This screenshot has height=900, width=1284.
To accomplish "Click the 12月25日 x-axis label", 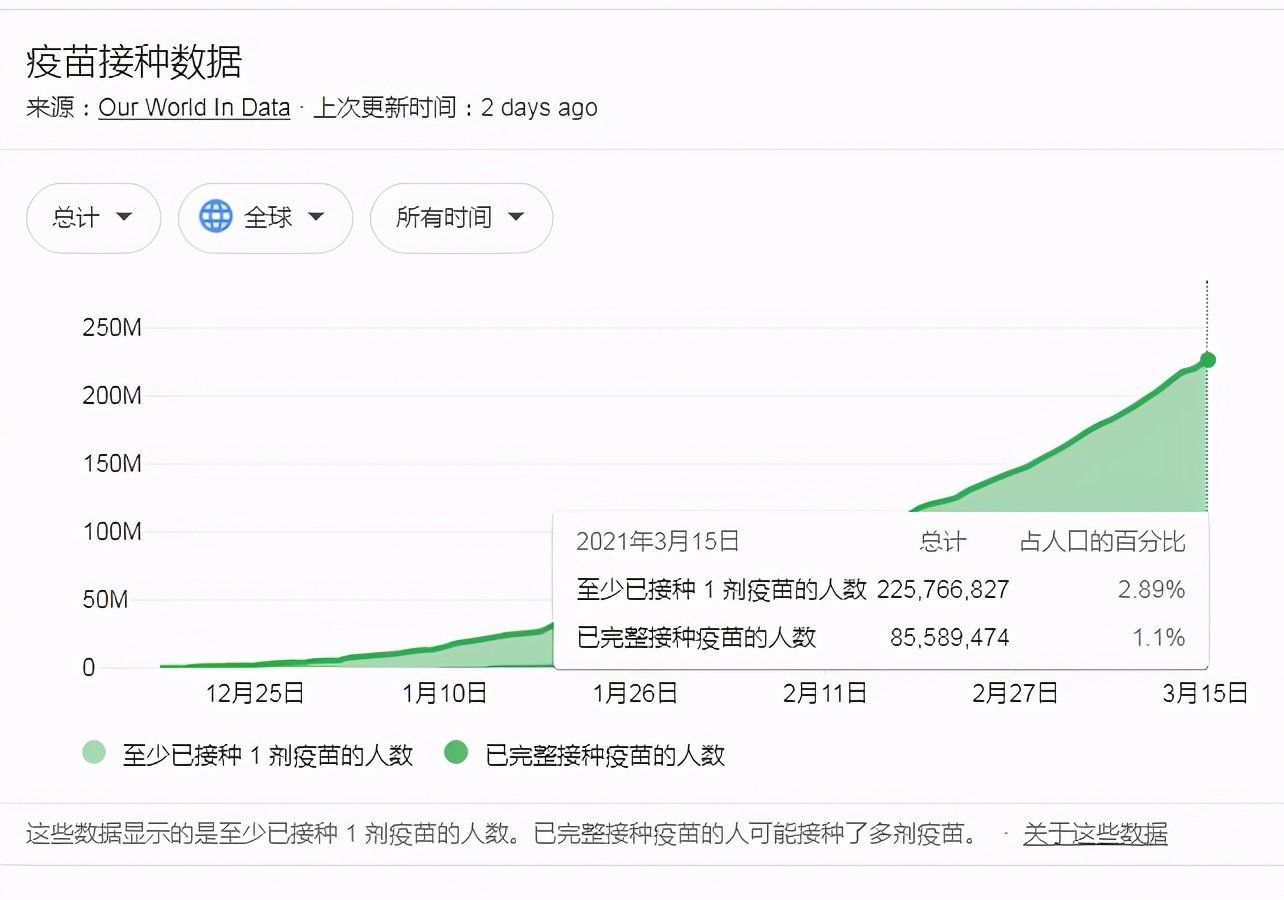I will (x=255, y=693).
